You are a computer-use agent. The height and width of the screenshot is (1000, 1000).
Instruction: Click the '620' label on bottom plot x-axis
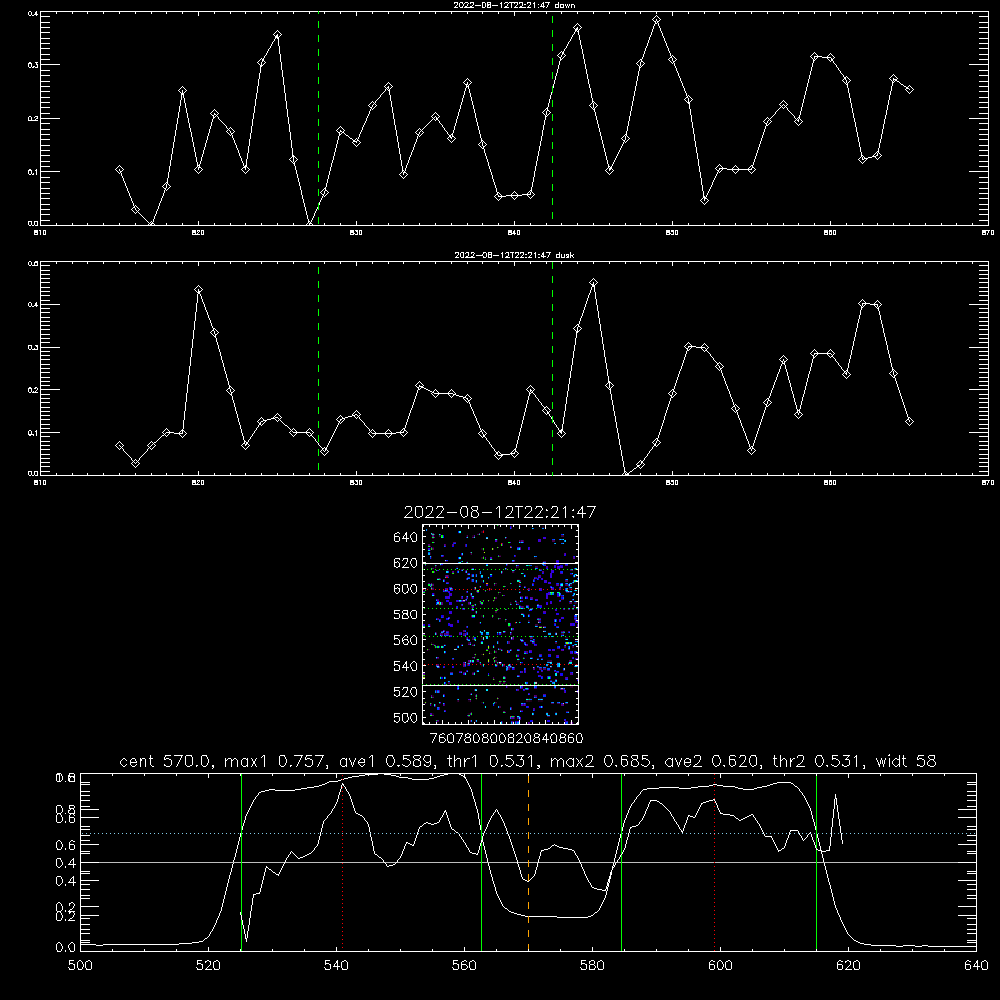pyautogui.click(x=848, y=966)
